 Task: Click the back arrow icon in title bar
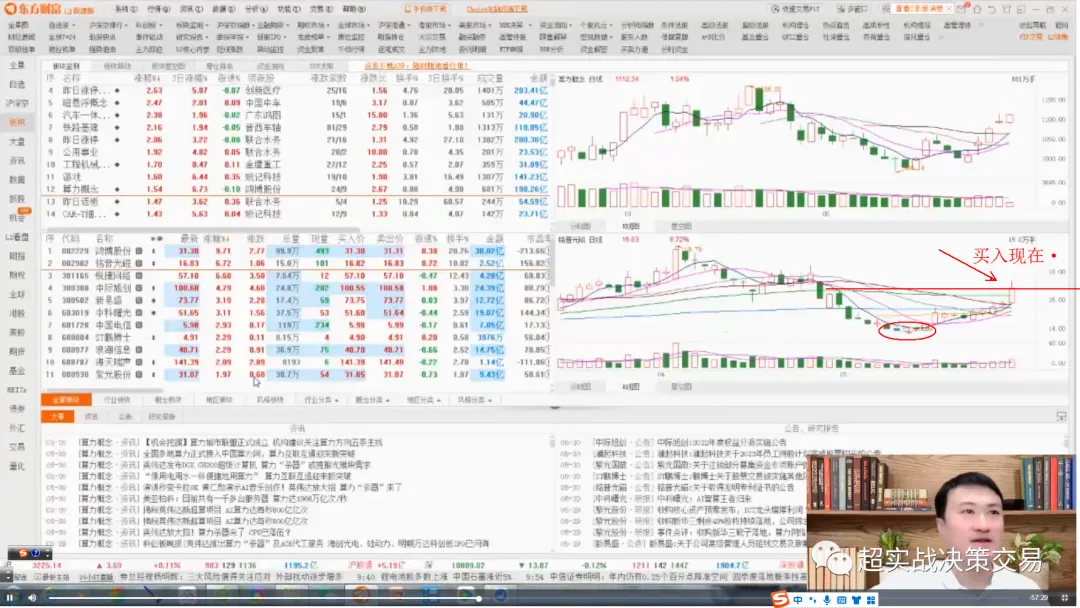coord(992,9)
